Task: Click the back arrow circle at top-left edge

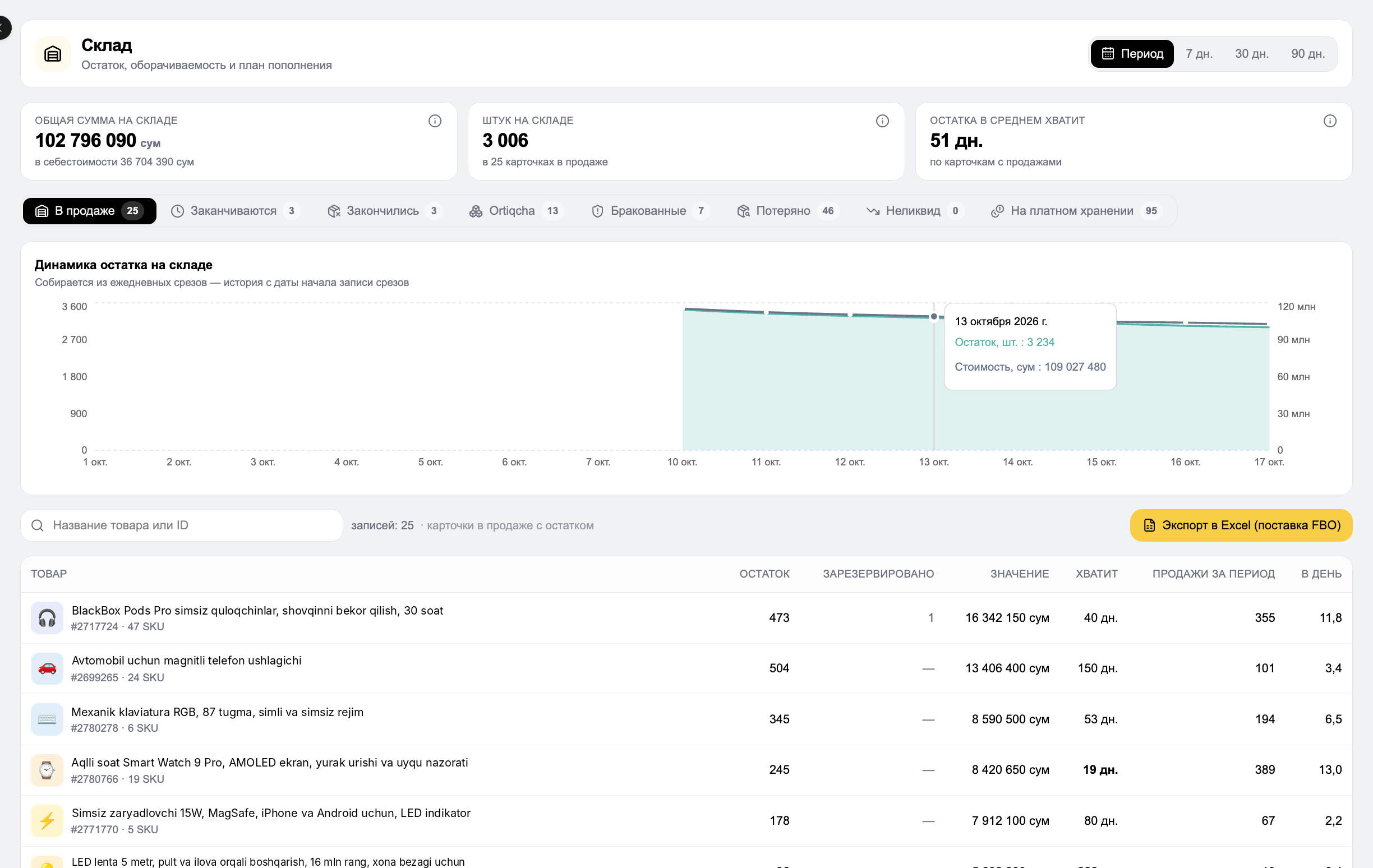Action: (x=3, y=27)
